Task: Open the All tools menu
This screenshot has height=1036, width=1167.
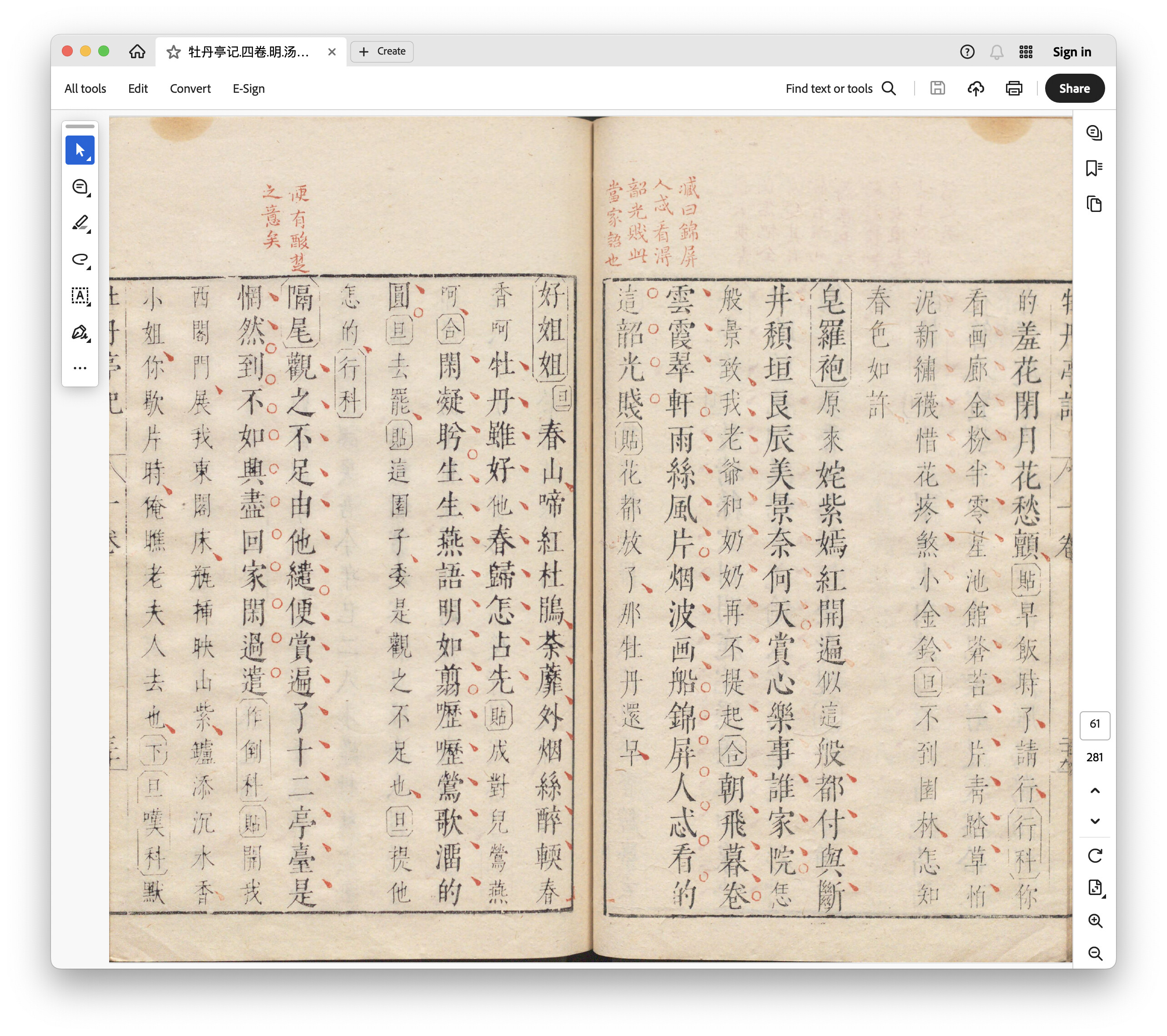Action: (85, 89)
